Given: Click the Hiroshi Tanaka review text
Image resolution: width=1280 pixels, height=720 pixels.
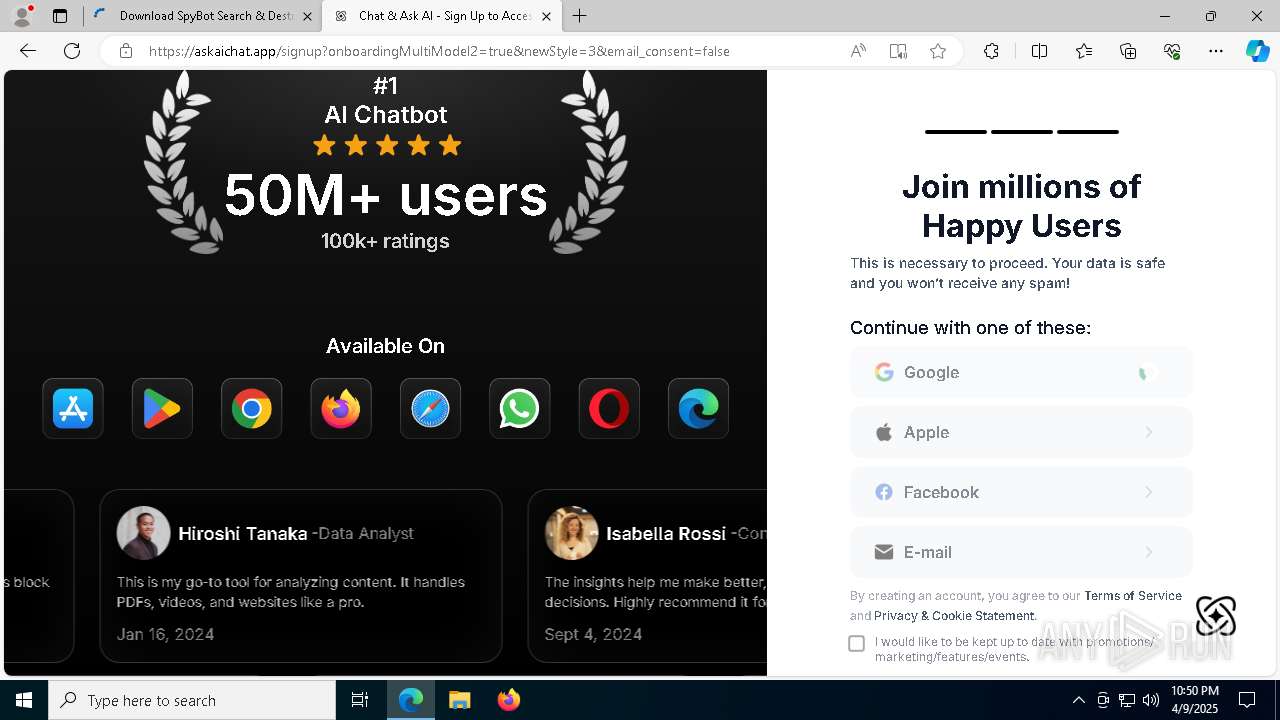Looking at the screenshot, I should (291, 592).
